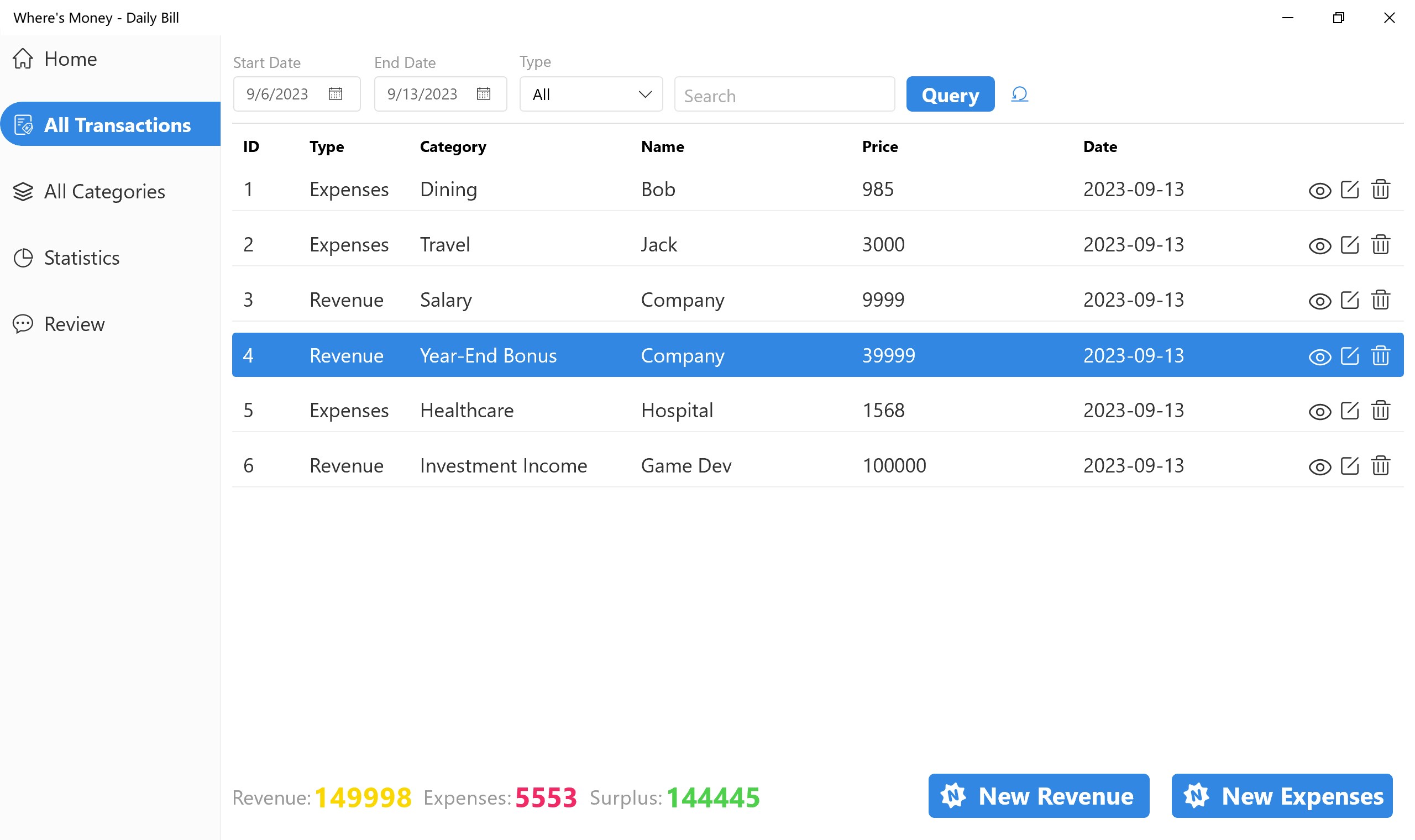The height and width of the screenshot is (840, 1415).
Task: Click the Start Date field 9/6/2023
Action: click(277, 95)
